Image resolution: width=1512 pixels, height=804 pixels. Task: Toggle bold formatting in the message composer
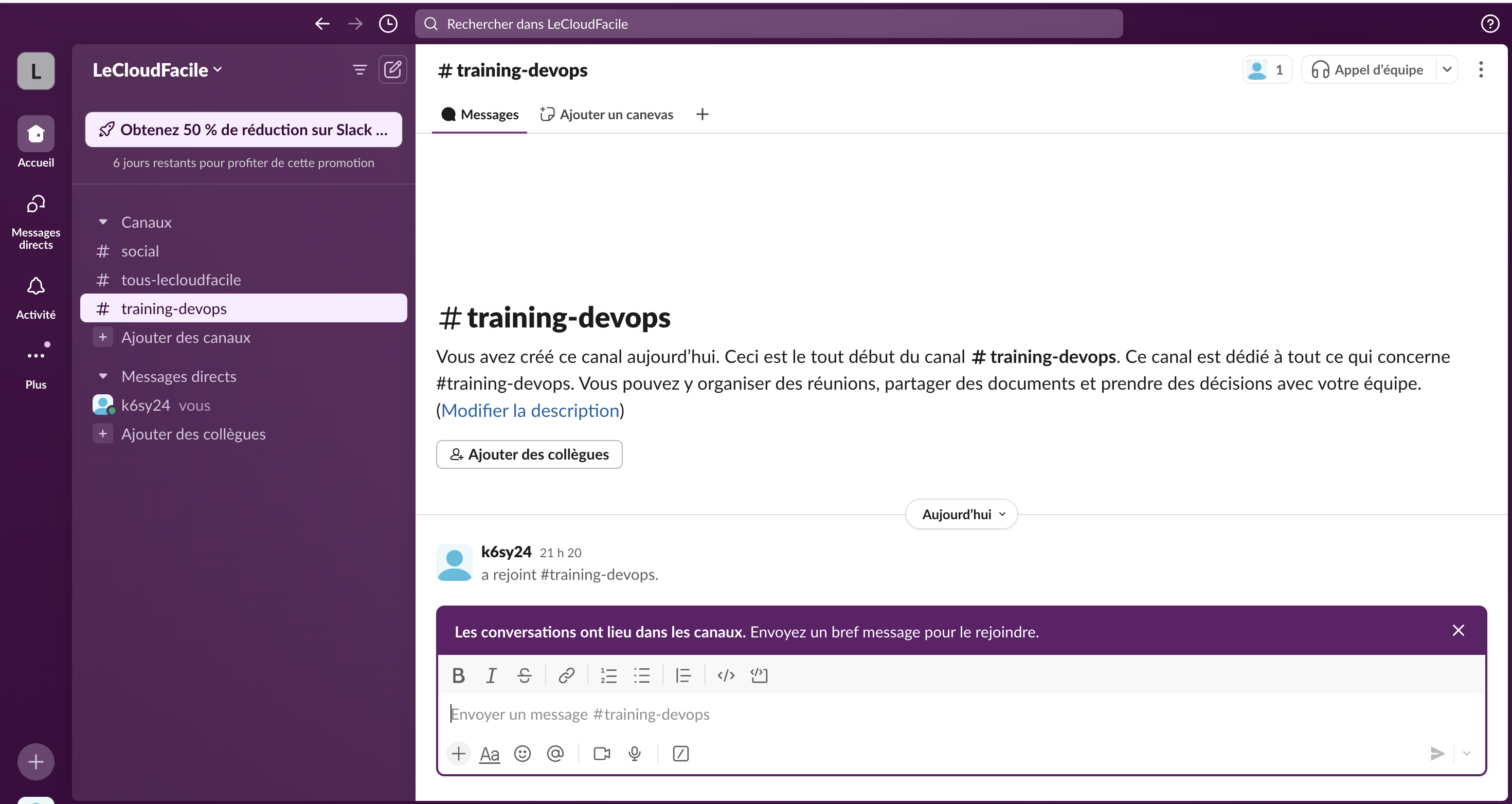pyautogui.click(x=458, y=675)
